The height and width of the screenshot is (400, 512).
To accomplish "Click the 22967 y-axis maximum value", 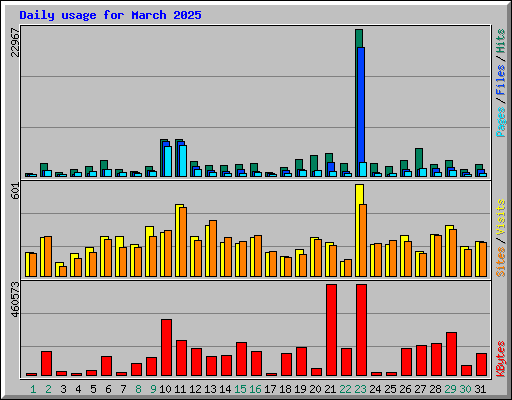I will [x=15, y=42].
